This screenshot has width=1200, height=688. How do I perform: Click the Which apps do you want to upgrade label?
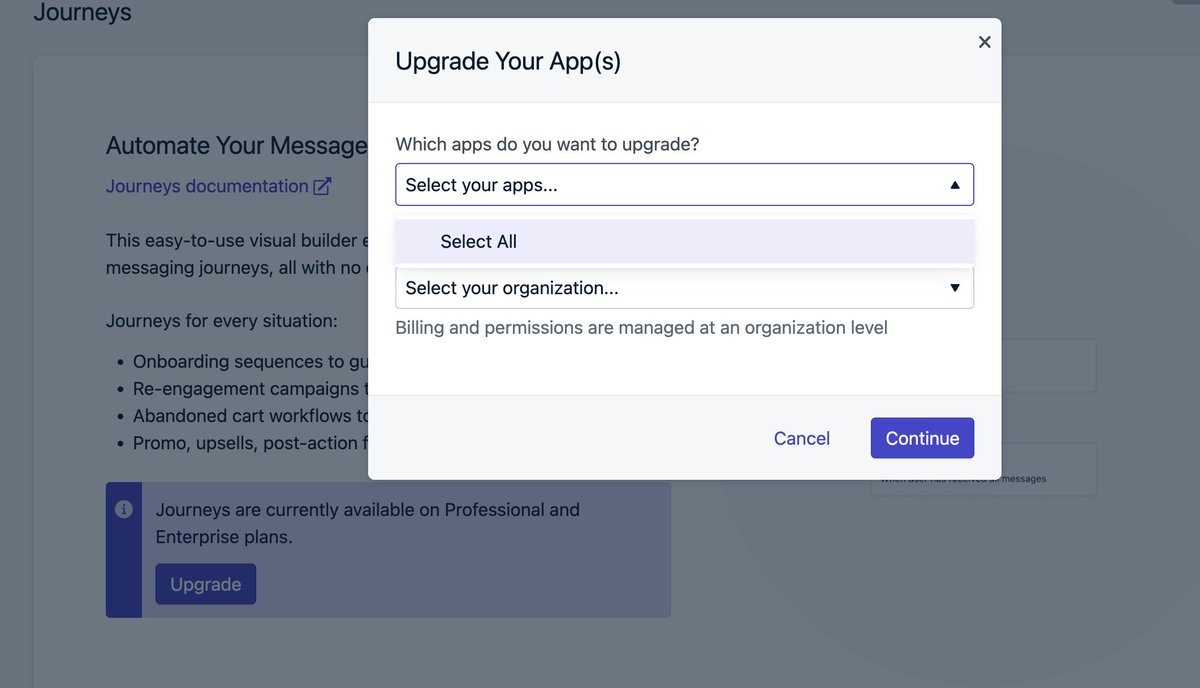(x=547, y=144)
